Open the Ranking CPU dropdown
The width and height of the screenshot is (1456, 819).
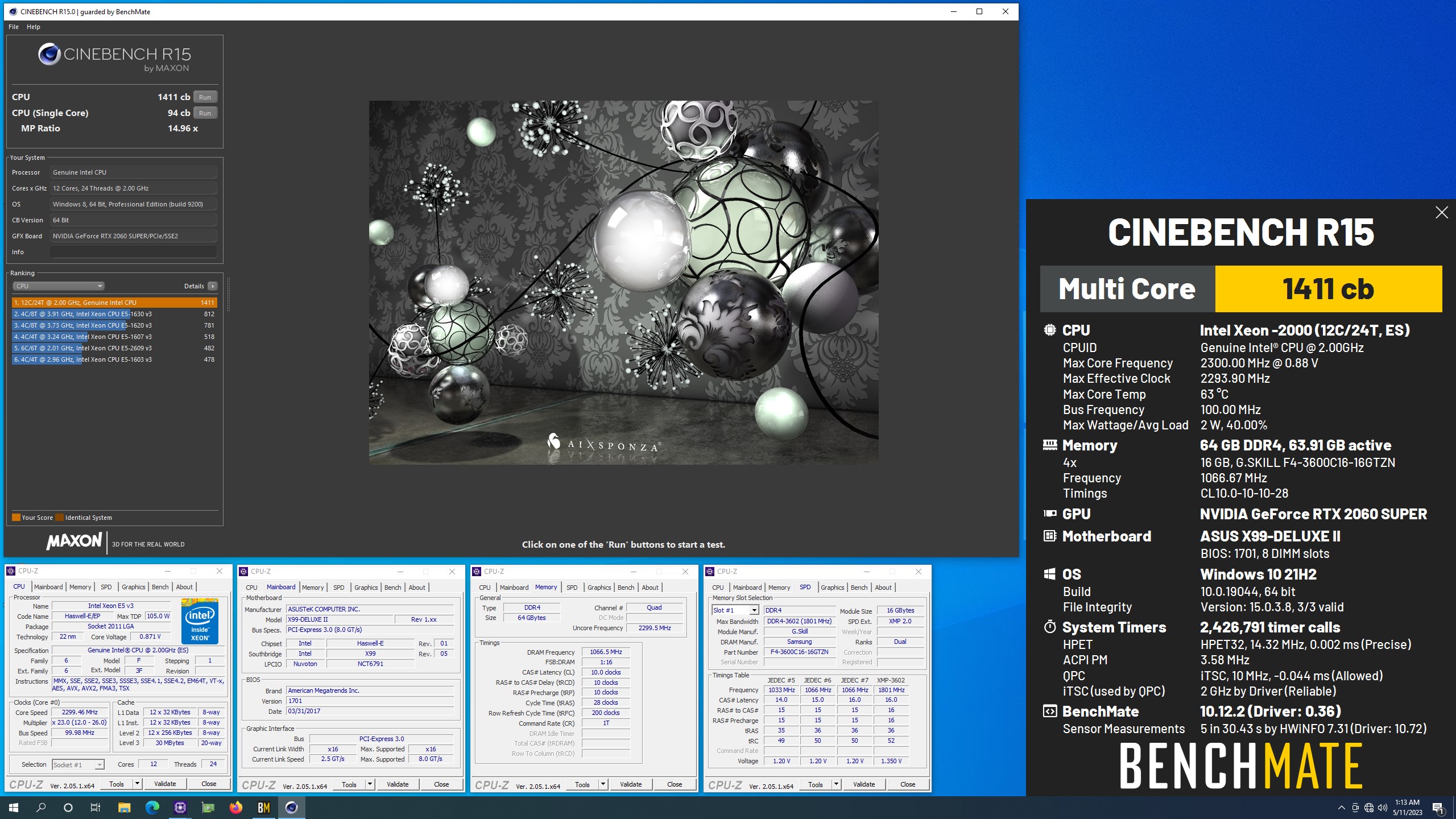tap(59, 286)
